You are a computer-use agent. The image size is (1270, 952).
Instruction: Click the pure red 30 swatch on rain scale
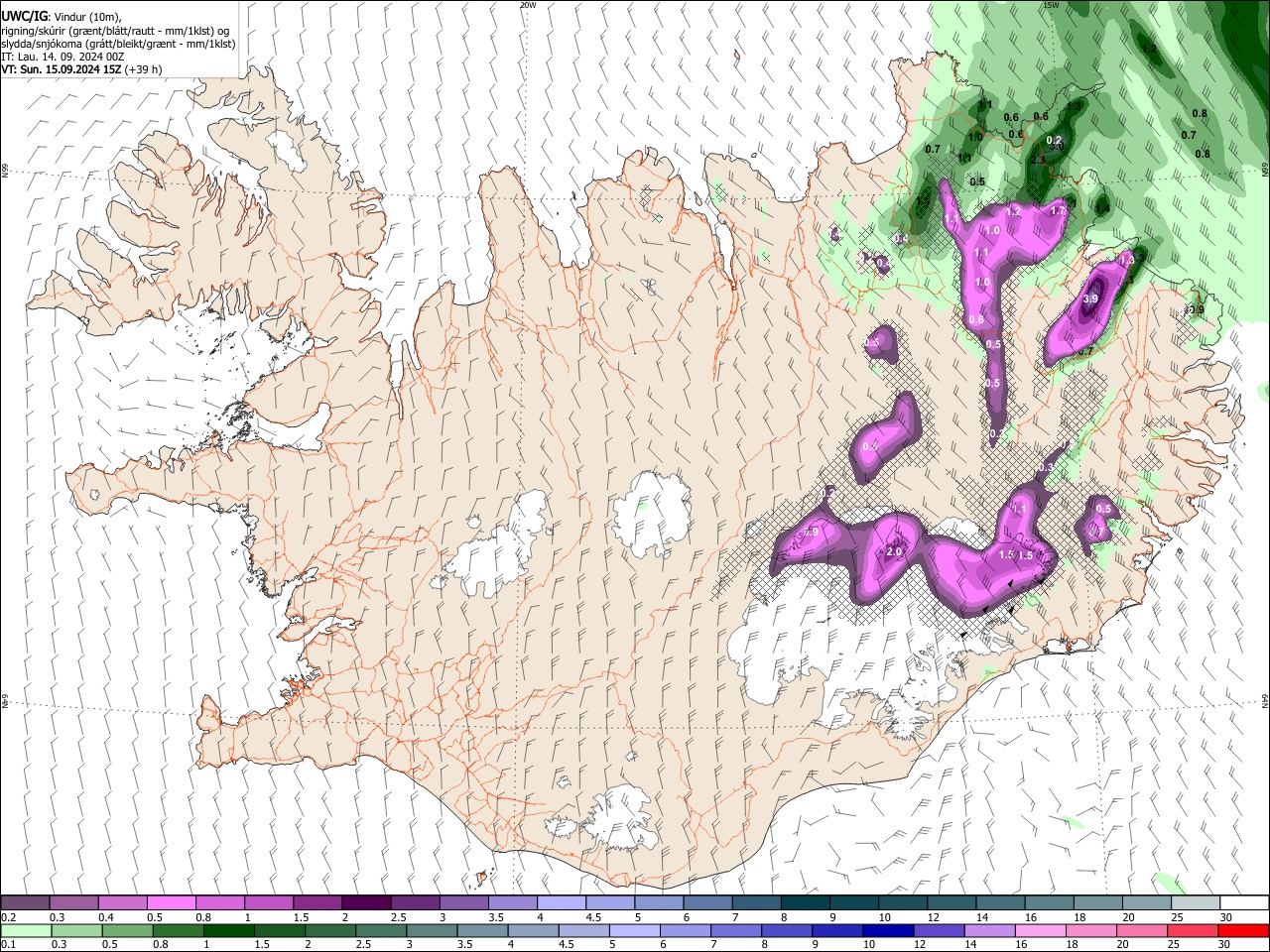pos(1244,930)
